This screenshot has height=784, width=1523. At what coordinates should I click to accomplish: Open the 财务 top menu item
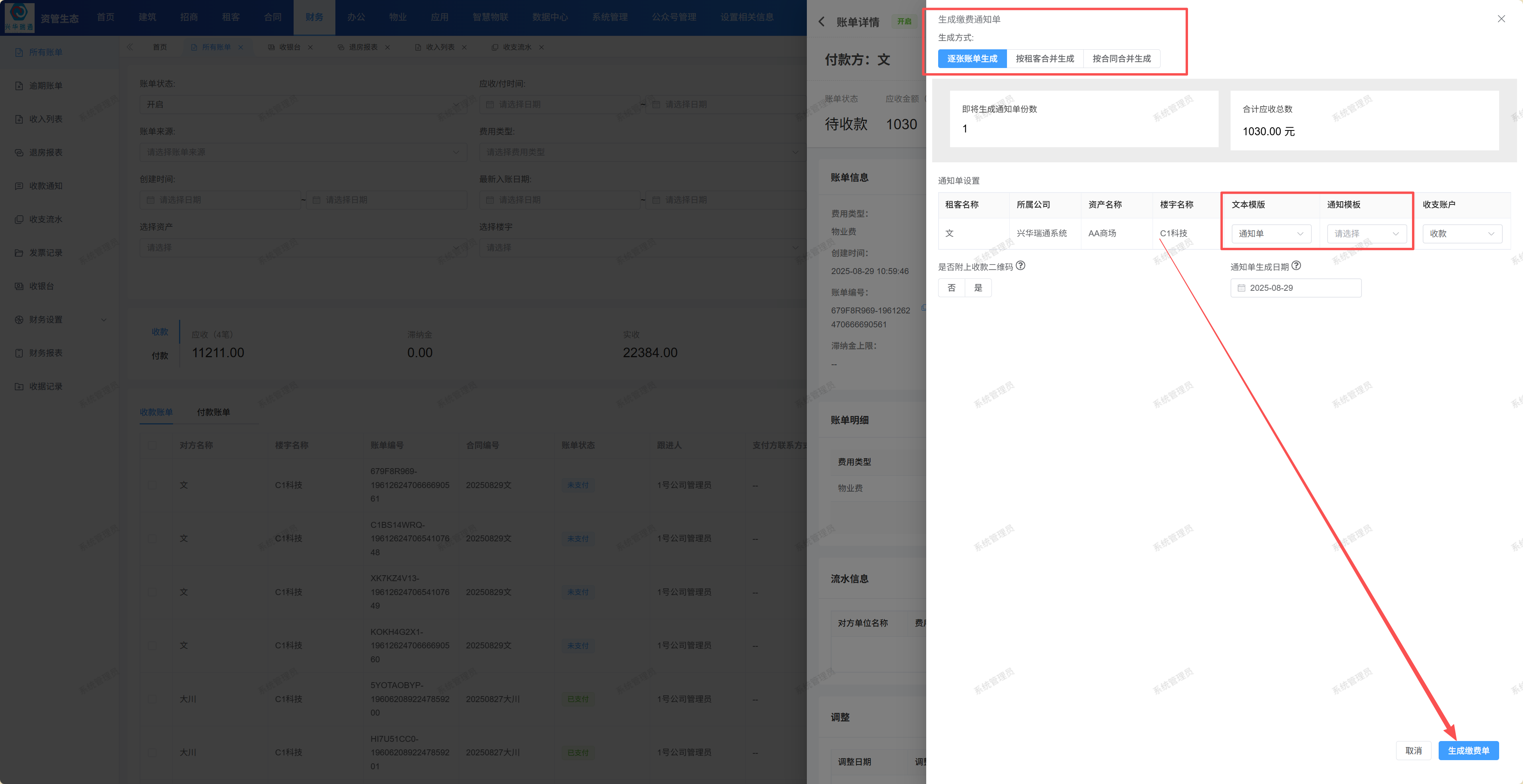pos(314,17)
